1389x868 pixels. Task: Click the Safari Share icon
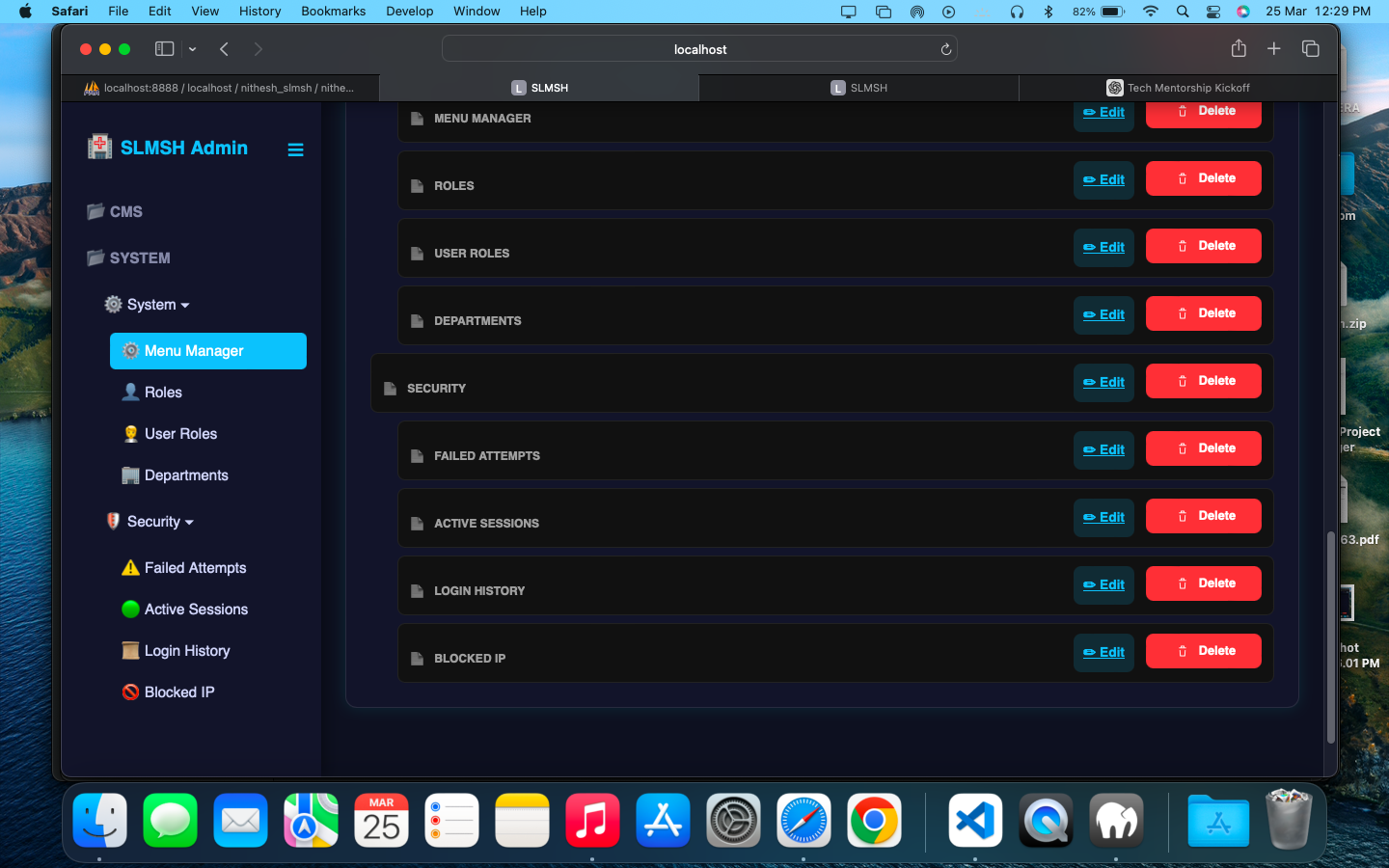(x=1239, y=48)
